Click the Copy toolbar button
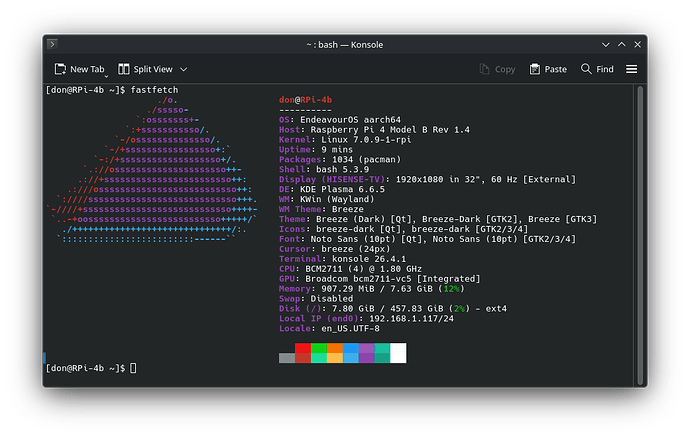This screenshot has width=690, height=438. 497,69
